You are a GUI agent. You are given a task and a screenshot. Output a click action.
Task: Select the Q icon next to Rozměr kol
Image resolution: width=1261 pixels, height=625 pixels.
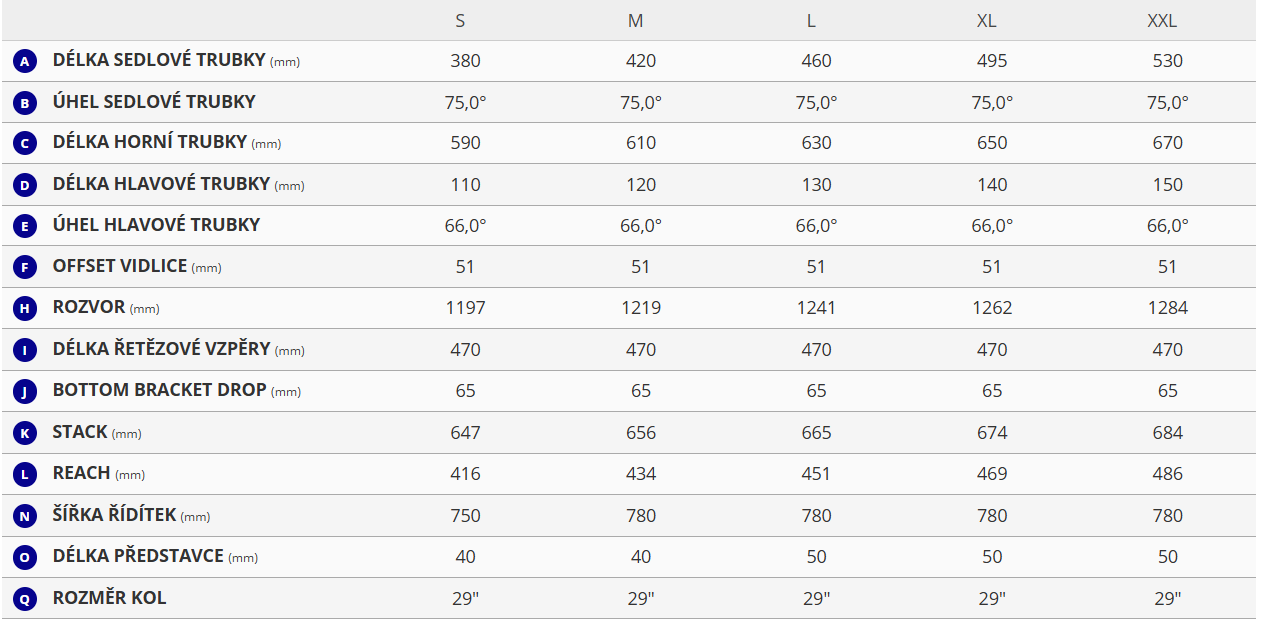[x=25, y=599]
